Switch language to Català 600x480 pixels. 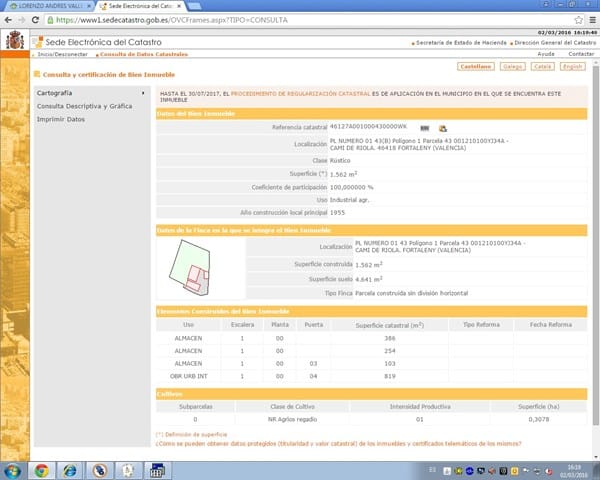click(x=543, y=67)
